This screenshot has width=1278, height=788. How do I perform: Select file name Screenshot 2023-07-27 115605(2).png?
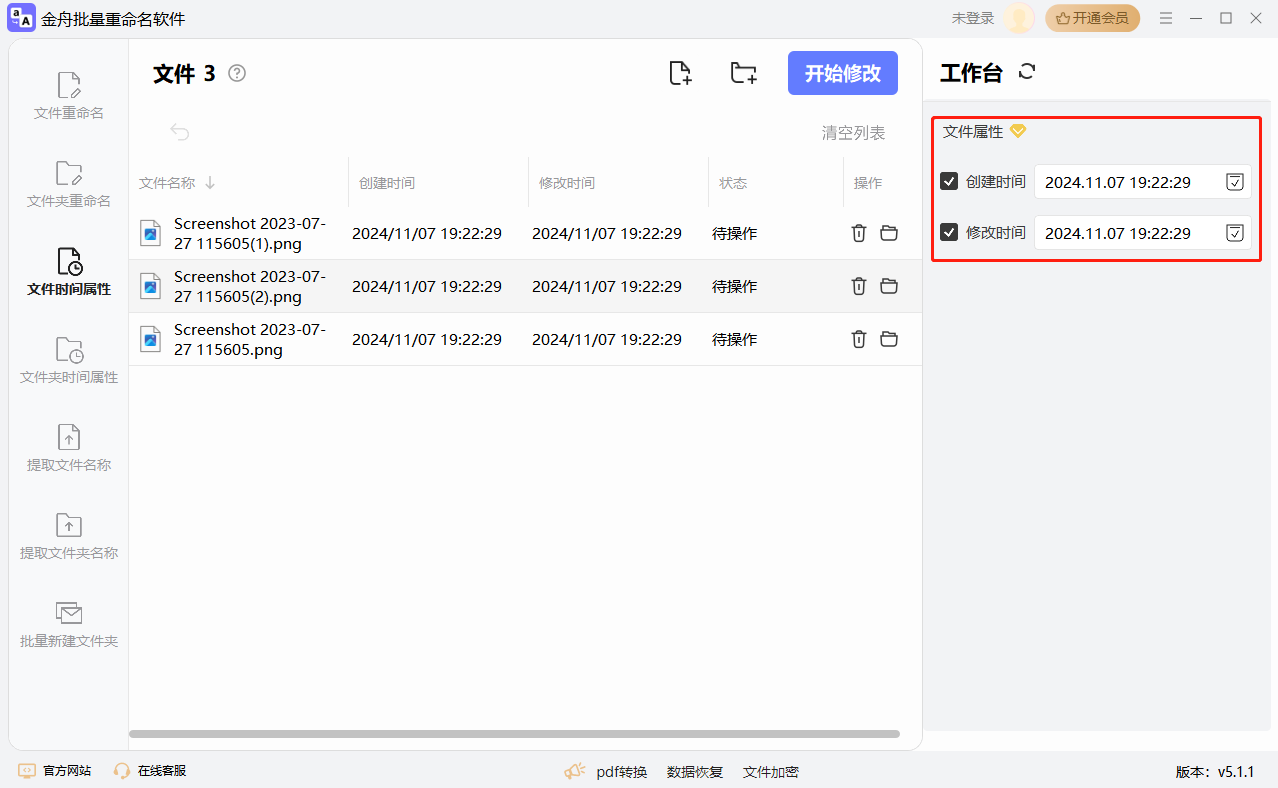[250, 286]
